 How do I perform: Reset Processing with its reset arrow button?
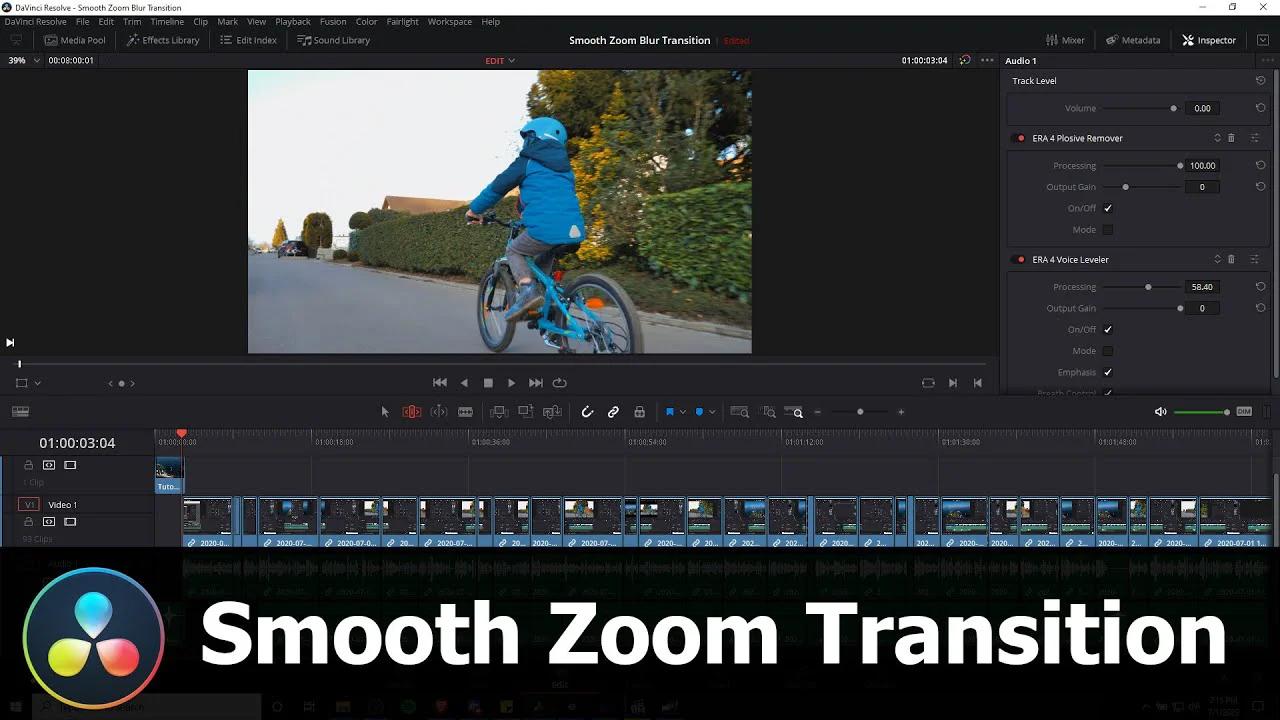click(1260, 165)
